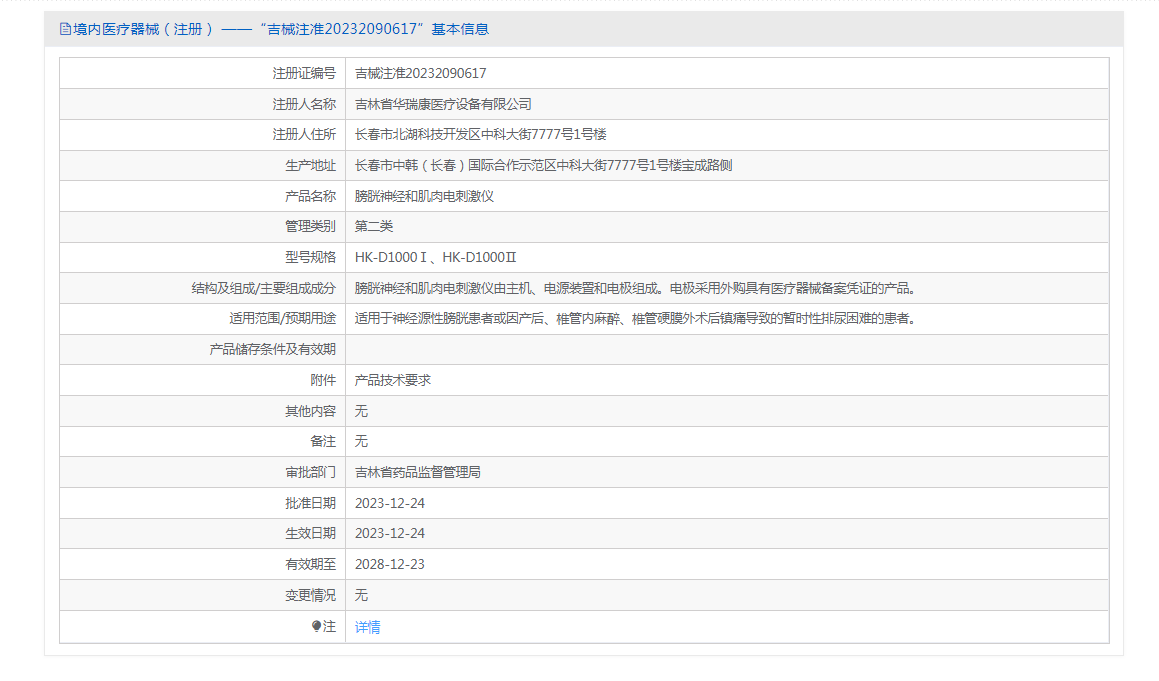Click the 管理类别 label
Image resolution: width=1159 pixels, height=681 pixels.
click(310, 226)
